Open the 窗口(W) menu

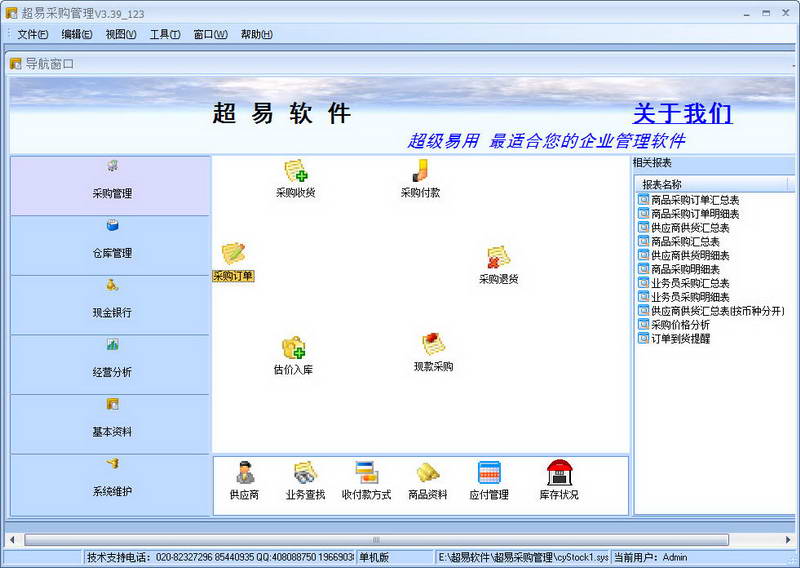click(x=210, y=34)
